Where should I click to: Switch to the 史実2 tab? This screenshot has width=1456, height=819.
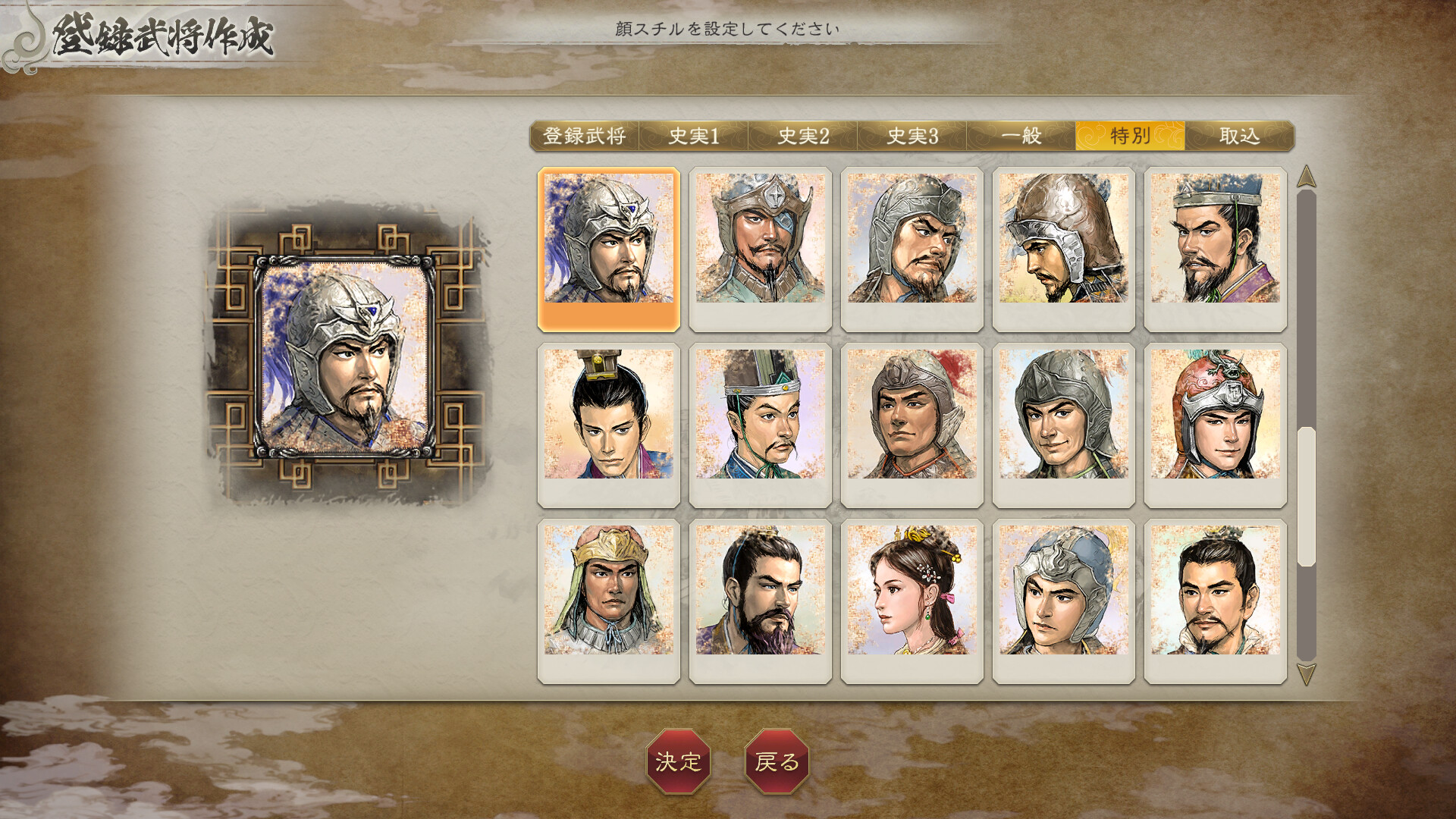click(x=803, y=136)
